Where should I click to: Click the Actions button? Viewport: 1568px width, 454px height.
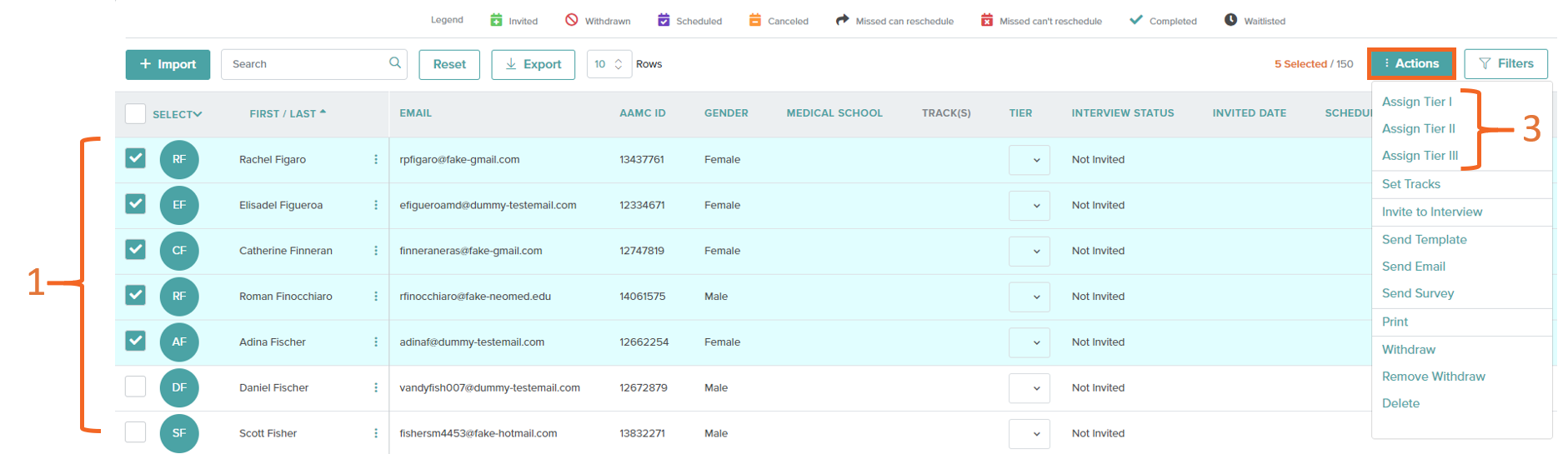point(1411,63)
